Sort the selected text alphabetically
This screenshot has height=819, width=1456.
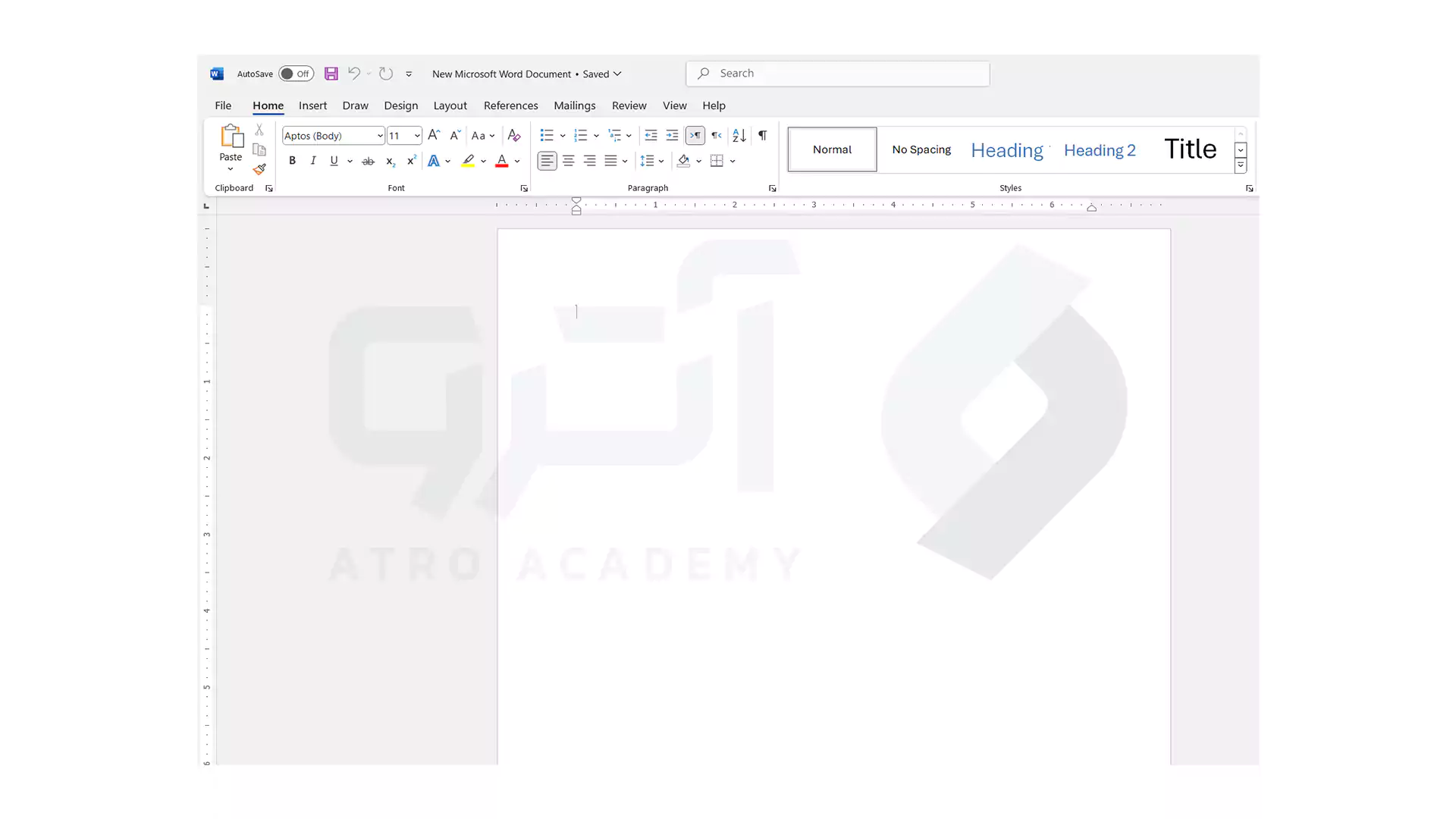[739, 135]
